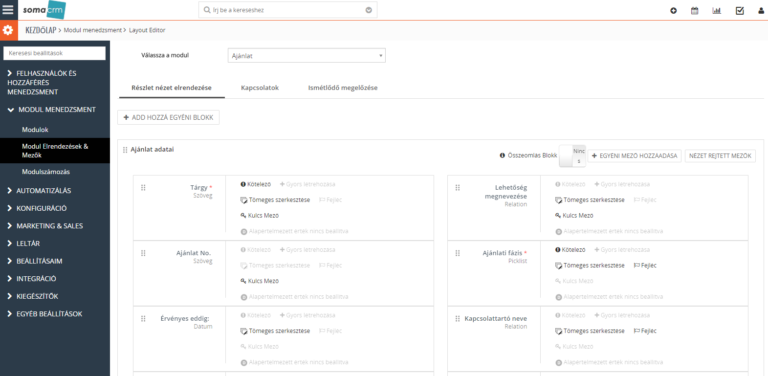Grab Kapcsolattartó neve field drag handle
Image resolution: width=768 pixels, height=376 pixels.
tap(457, 319)
